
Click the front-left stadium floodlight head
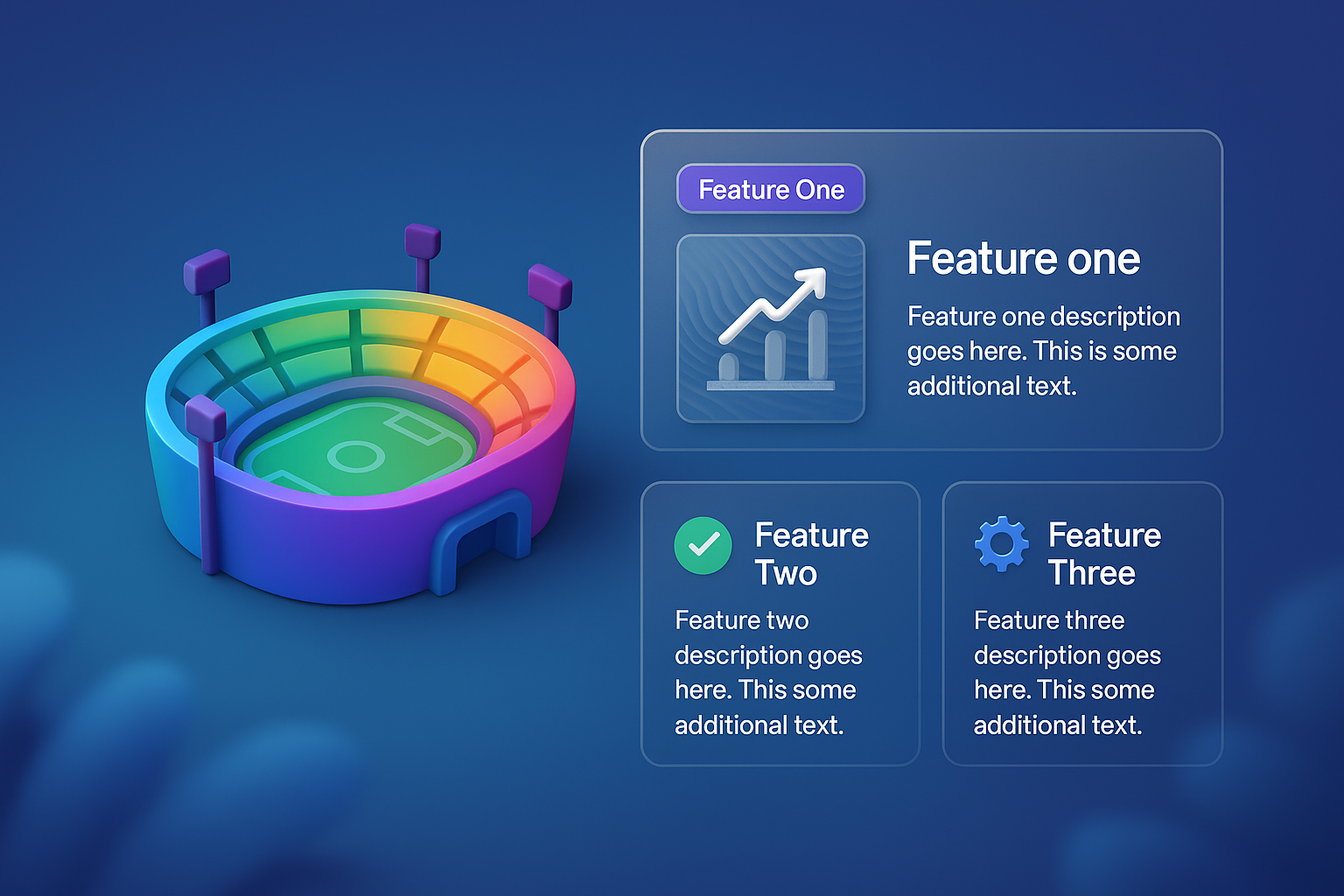click(206, 417)
